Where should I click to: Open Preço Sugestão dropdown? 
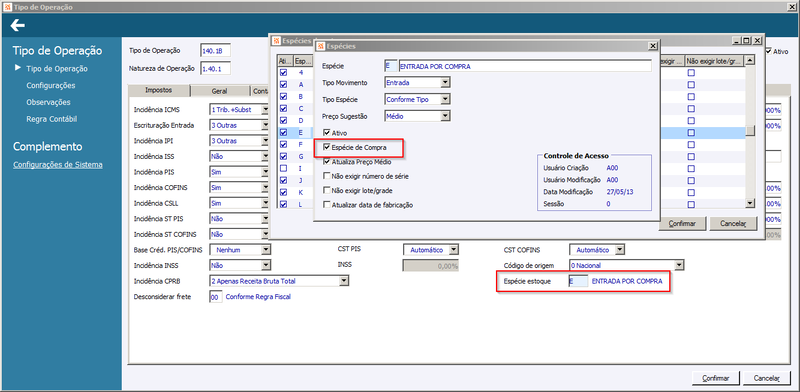click(445, 116)
